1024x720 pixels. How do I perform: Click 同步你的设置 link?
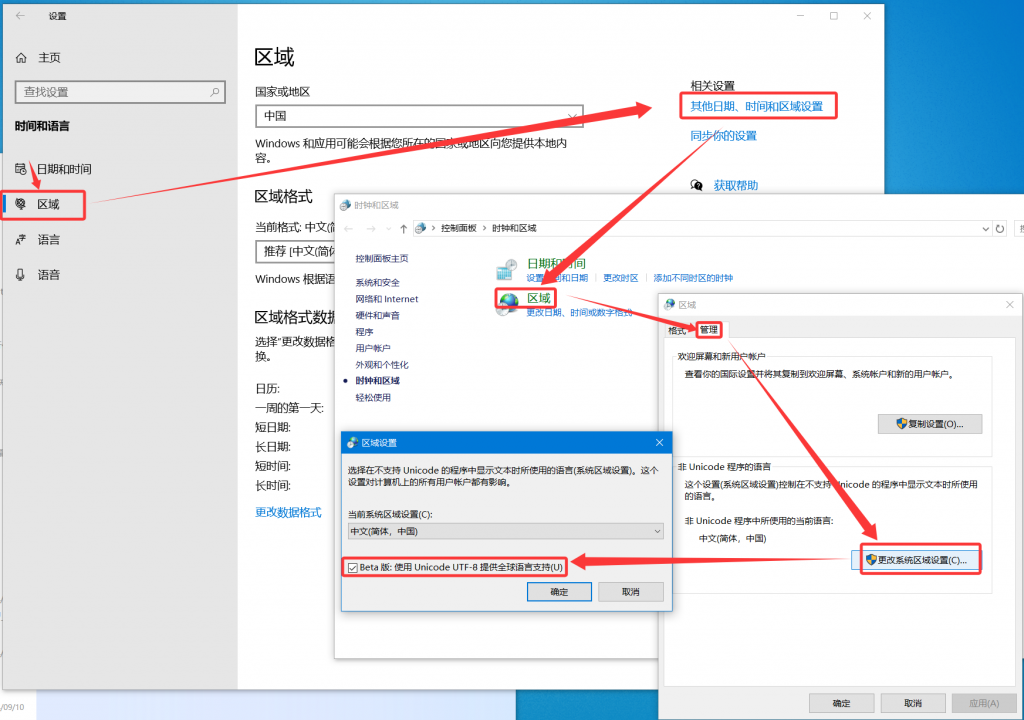click(x=724, y=136)
